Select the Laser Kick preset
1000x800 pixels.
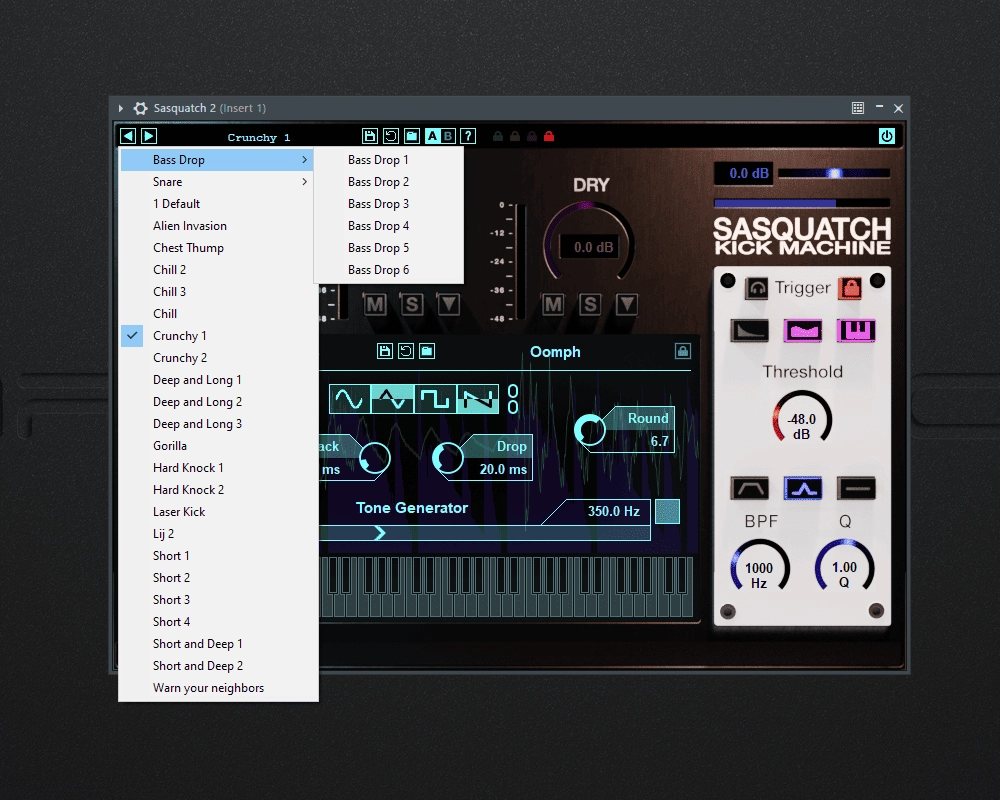click(218, 512)
